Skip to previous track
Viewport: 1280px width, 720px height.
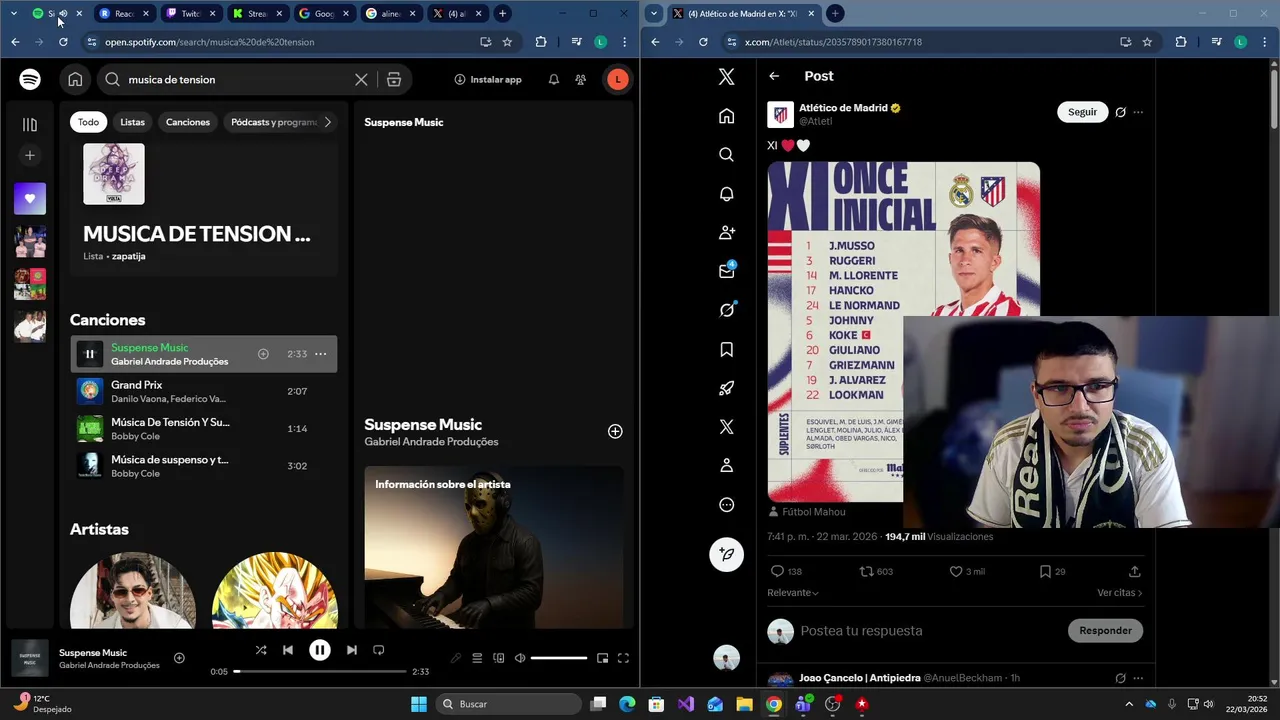(288, 650)
